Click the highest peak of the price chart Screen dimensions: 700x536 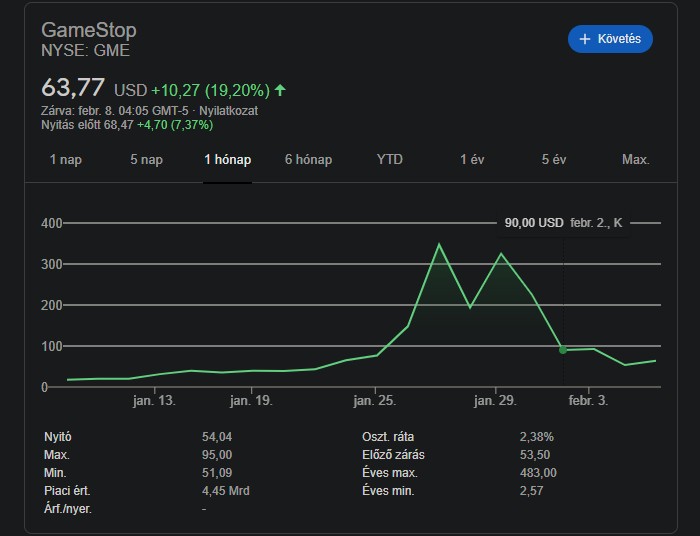438,244
